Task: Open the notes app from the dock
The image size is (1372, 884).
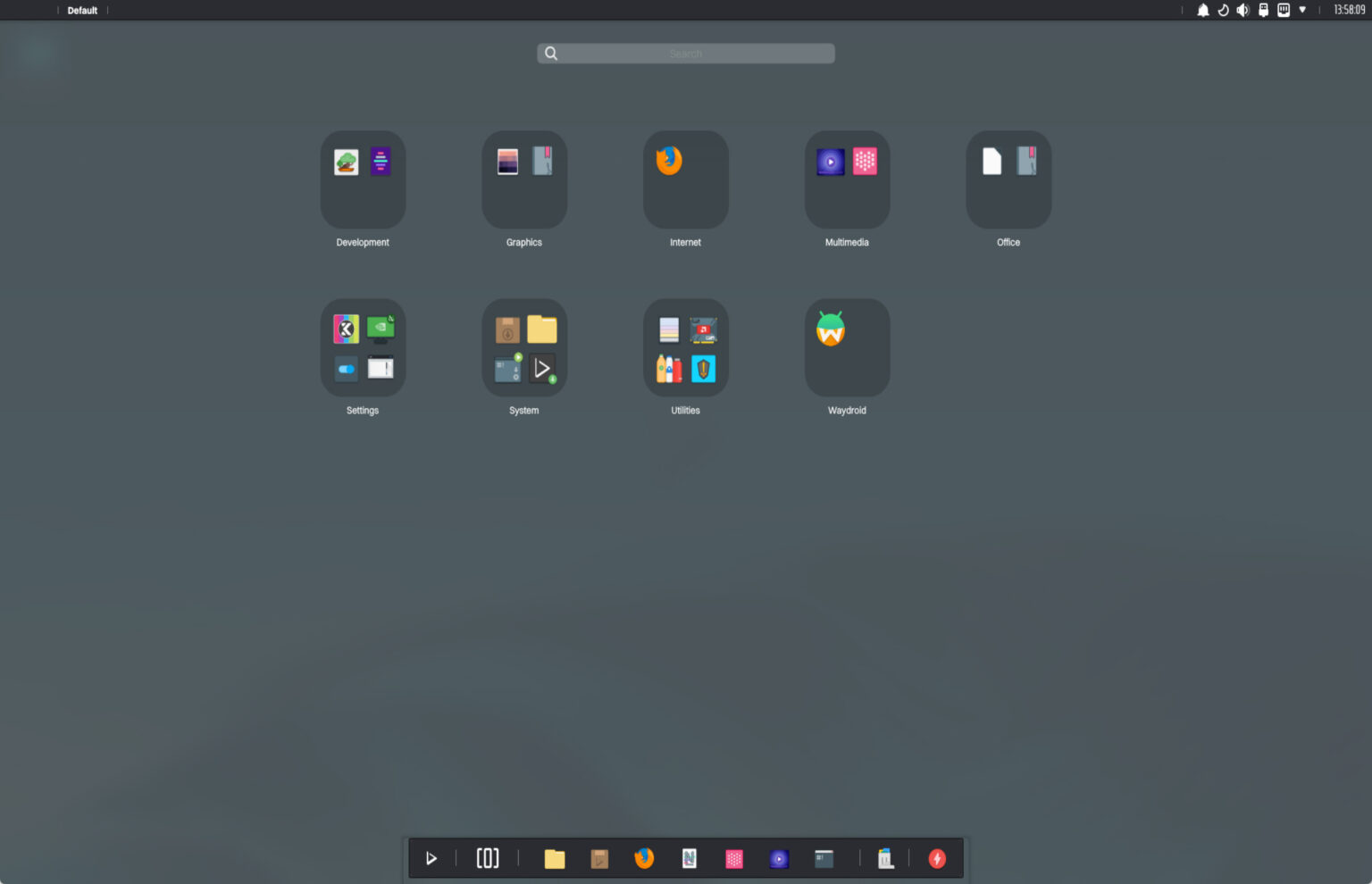Action: [689, 858]
